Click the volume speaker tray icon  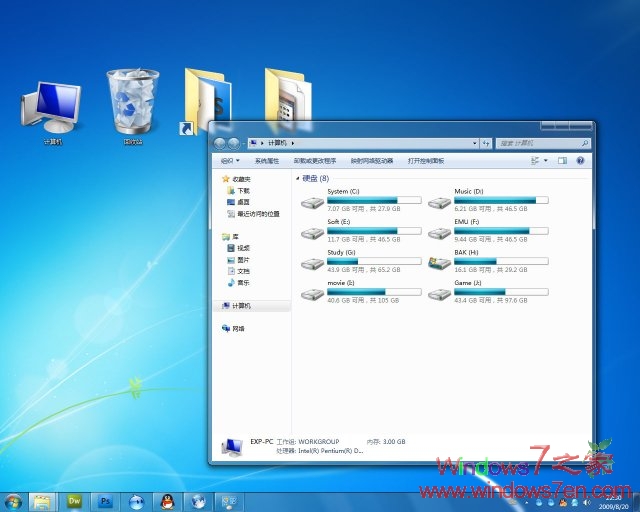pyautogui.click(x=587, y=502)
